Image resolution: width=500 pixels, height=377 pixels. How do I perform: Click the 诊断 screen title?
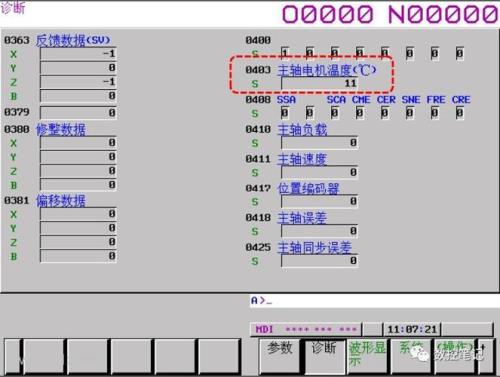tap(13, 8)
